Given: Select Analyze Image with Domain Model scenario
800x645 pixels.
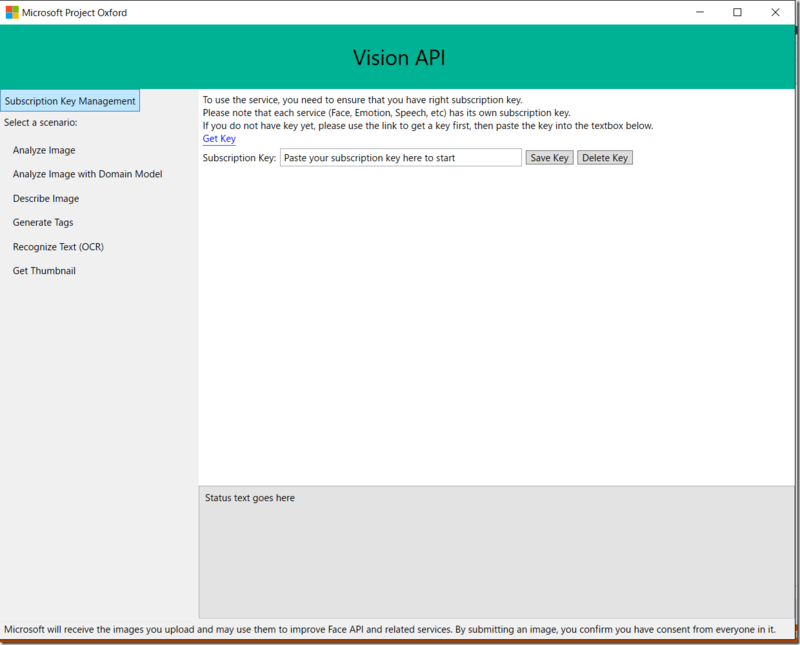Looking at the screenshot, I should point(87,174).
